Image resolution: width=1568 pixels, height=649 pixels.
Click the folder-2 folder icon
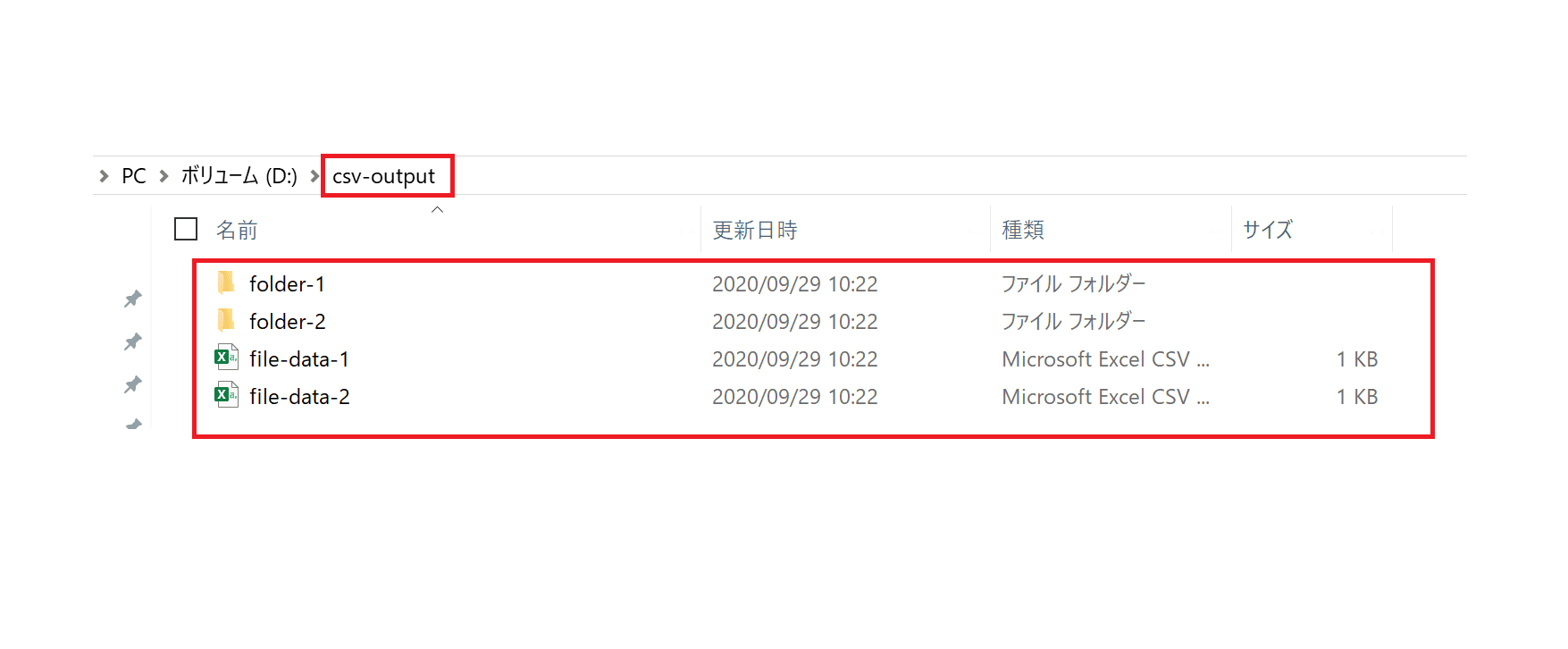[226, 320]
